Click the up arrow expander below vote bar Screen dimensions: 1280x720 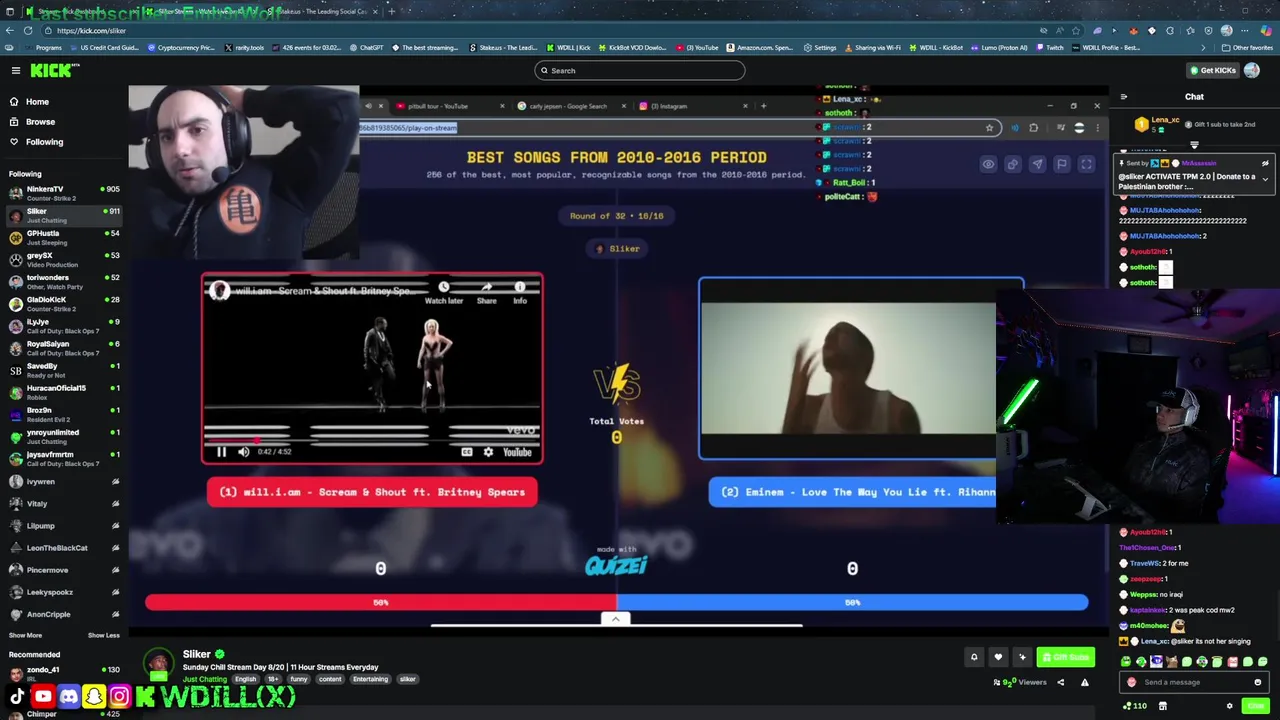pyautogui.click(x=615, y=619)
